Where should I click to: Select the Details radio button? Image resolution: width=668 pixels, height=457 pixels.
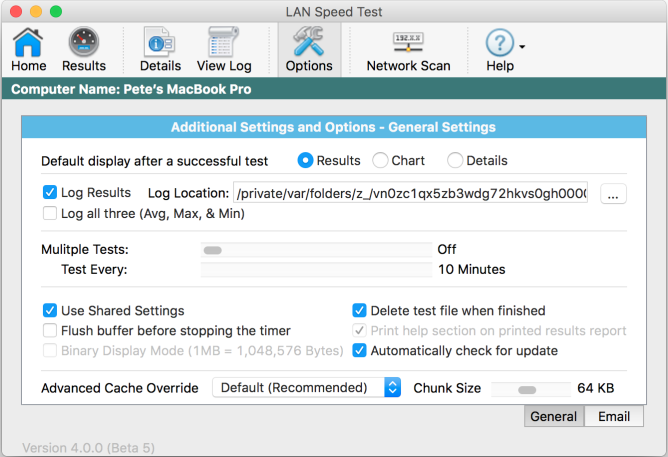pos(455,161)
